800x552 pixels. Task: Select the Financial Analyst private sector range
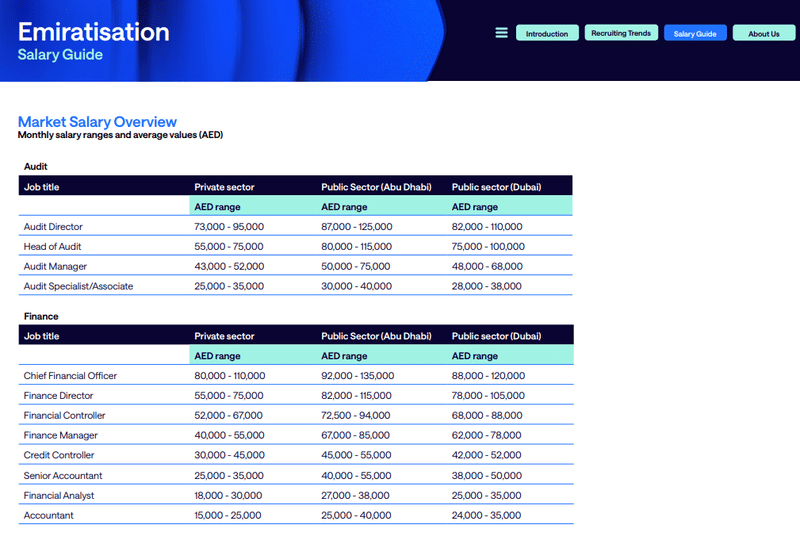click(x=229, y=496)
